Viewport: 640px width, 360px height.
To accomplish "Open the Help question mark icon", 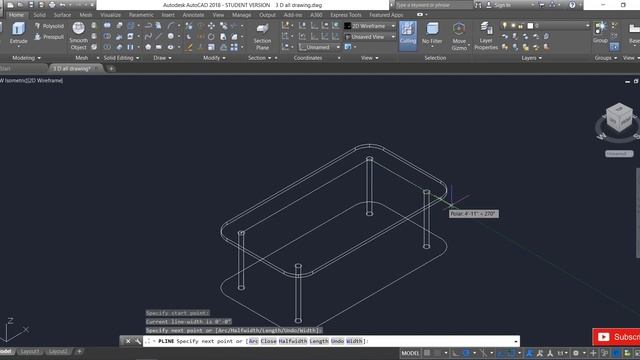I will click(572, 5).
